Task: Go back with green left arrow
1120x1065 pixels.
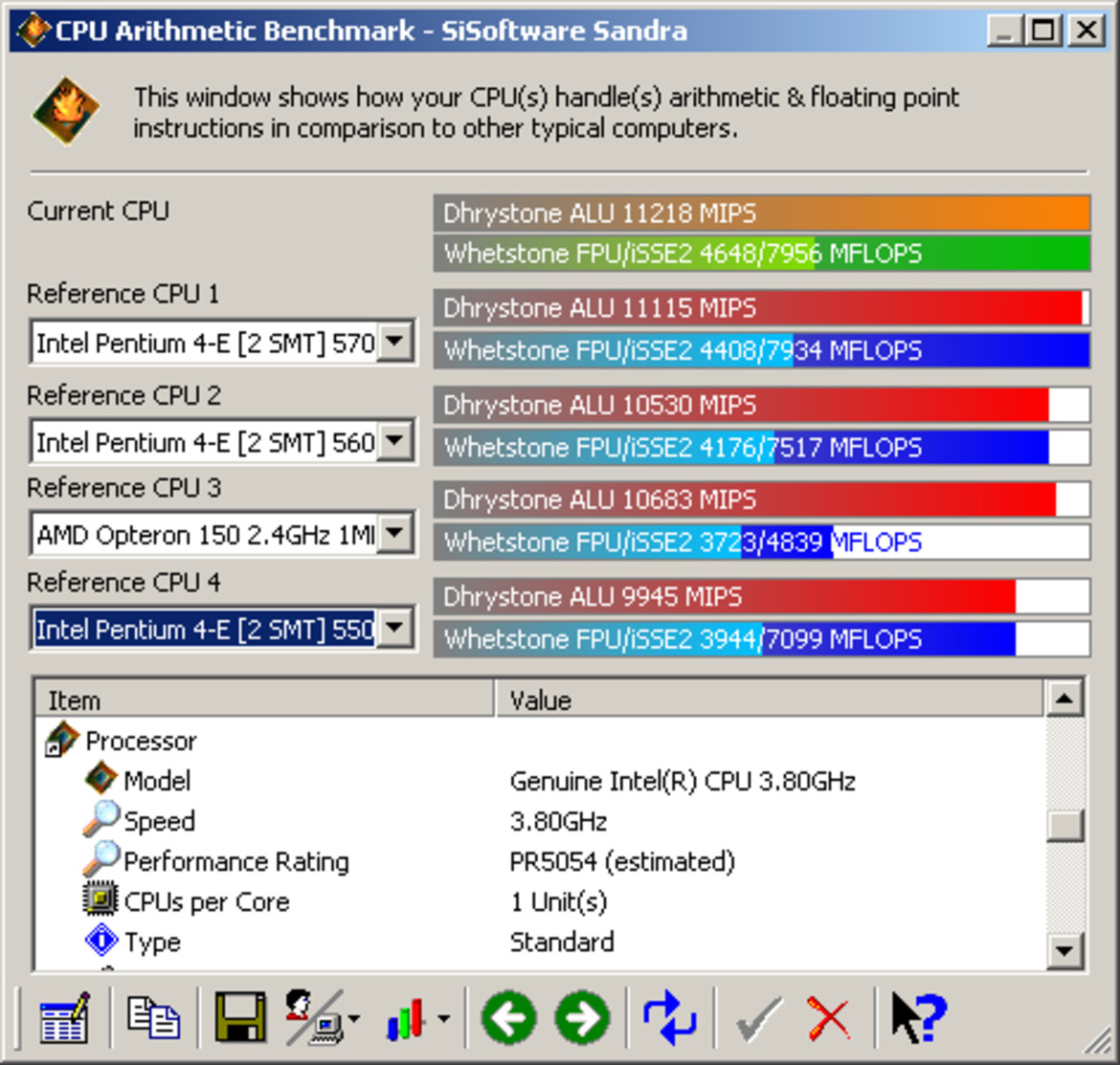Action: pos(509,1018)
